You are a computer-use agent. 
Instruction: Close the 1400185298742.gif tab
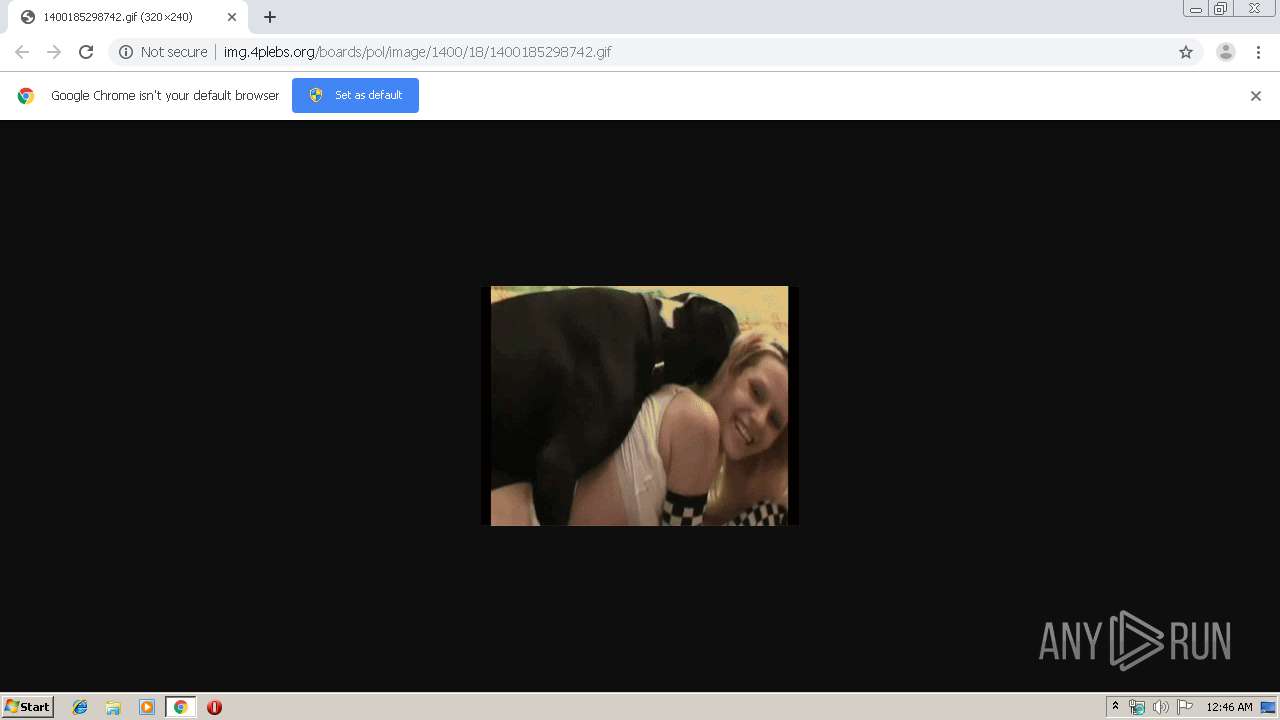[232, 17]
